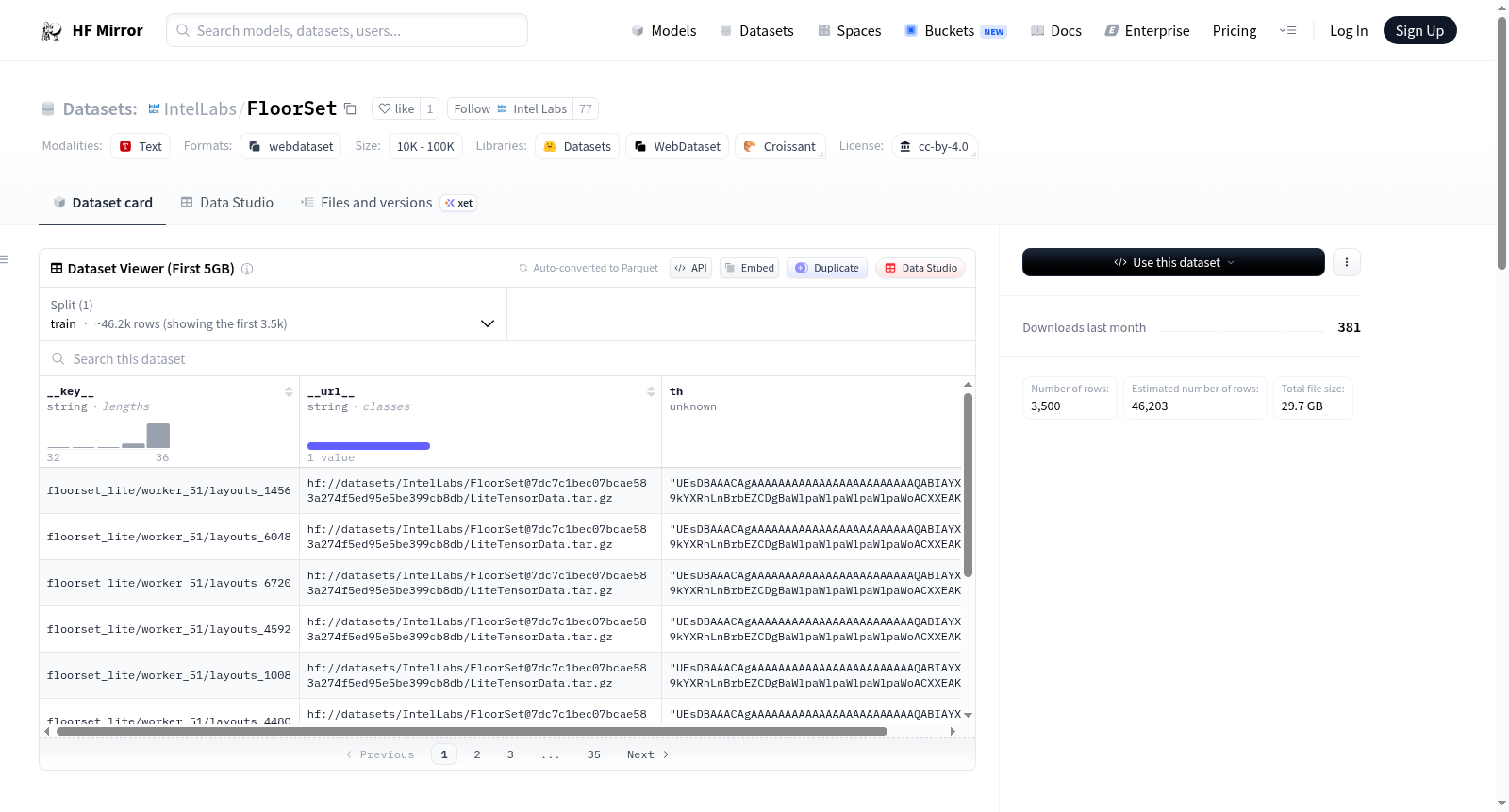This screenshot has width=1509, height=812.
Task: Open the API button in viewer
Action: click(690, 268)
